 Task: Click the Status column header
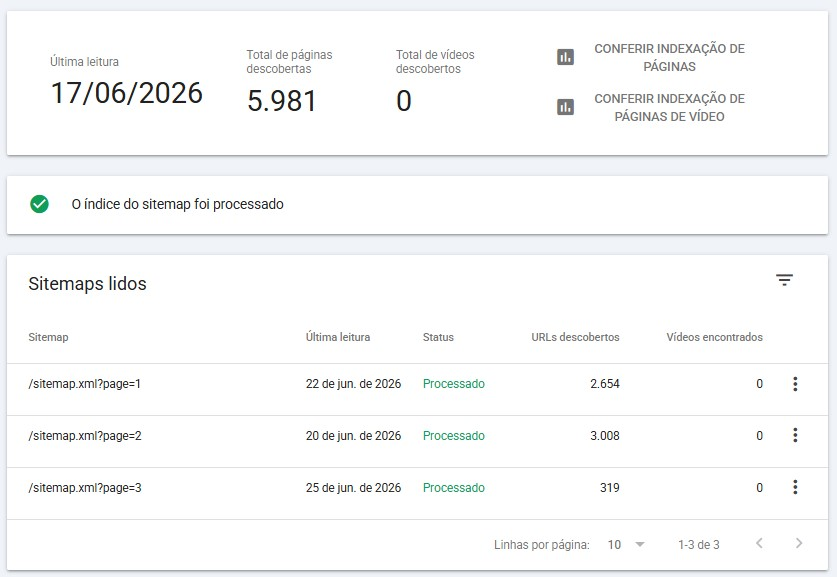(x=438, y=337)
